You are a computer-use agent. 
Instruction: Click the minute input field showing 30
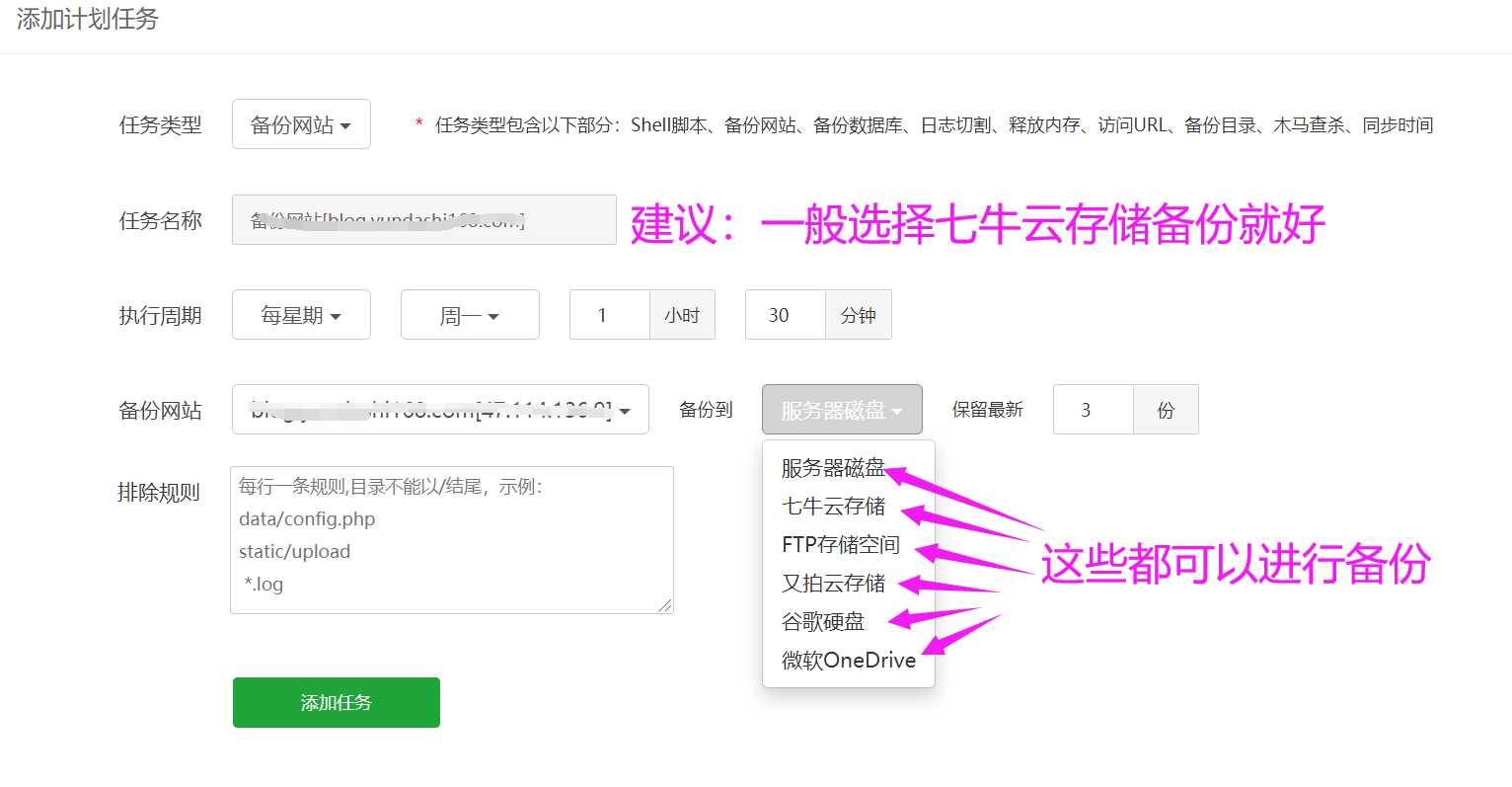(786, 315)
